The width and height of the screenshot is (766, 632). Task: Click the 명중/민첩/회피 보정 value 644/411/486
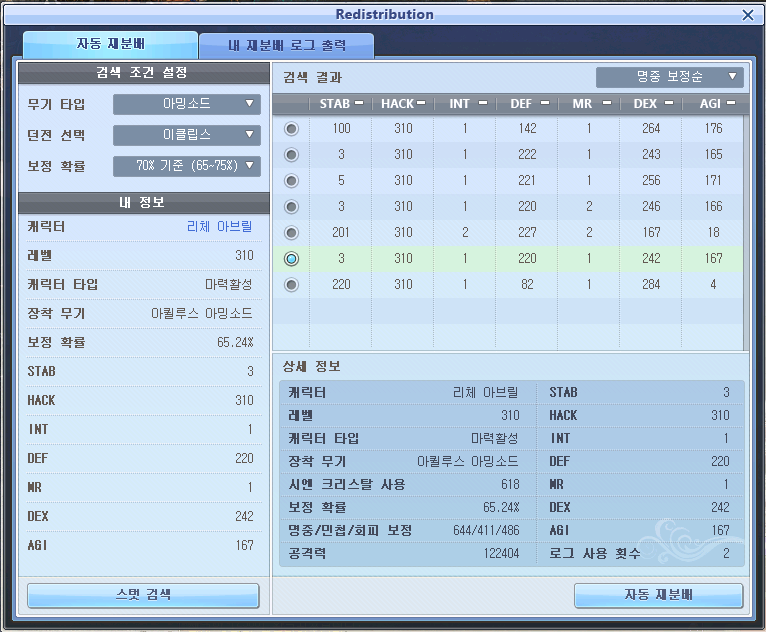point(486,530)
